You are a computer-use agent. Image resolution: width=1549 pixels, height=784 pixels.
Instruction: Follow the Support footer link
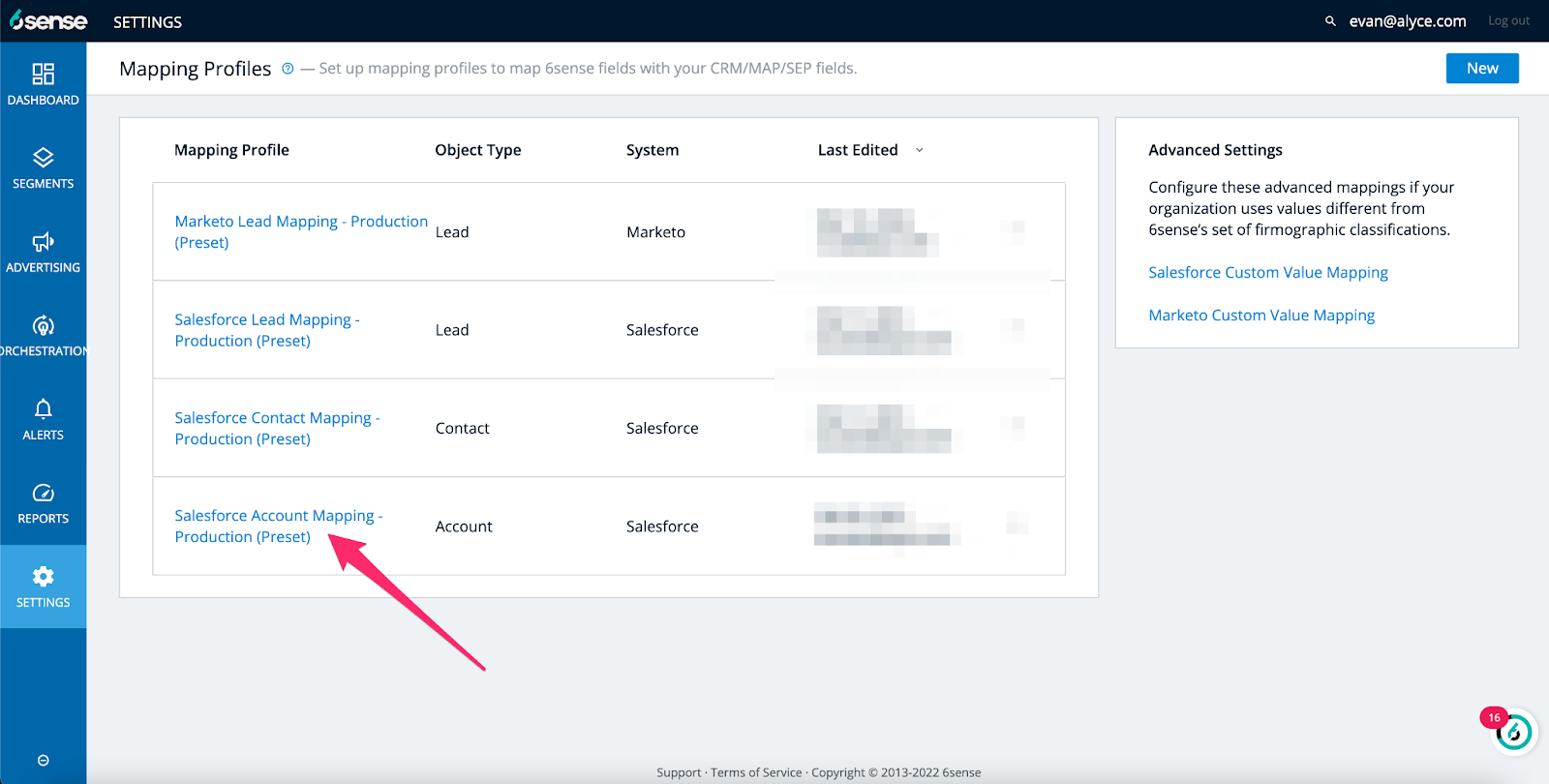click(679, 772)
